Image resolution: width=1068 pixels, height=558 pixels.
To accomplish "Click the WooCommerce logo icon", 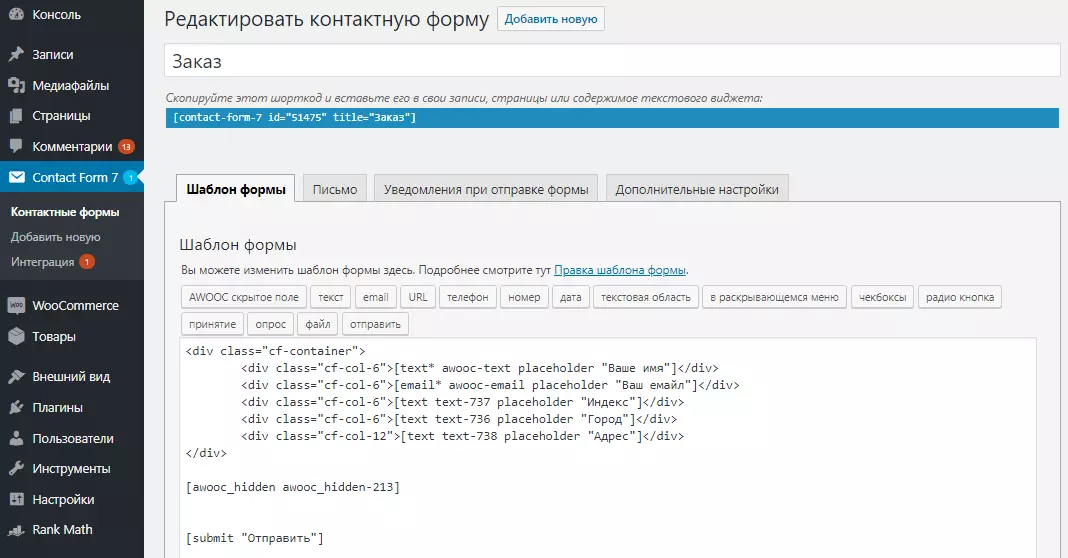I will (x=16, y=305).
